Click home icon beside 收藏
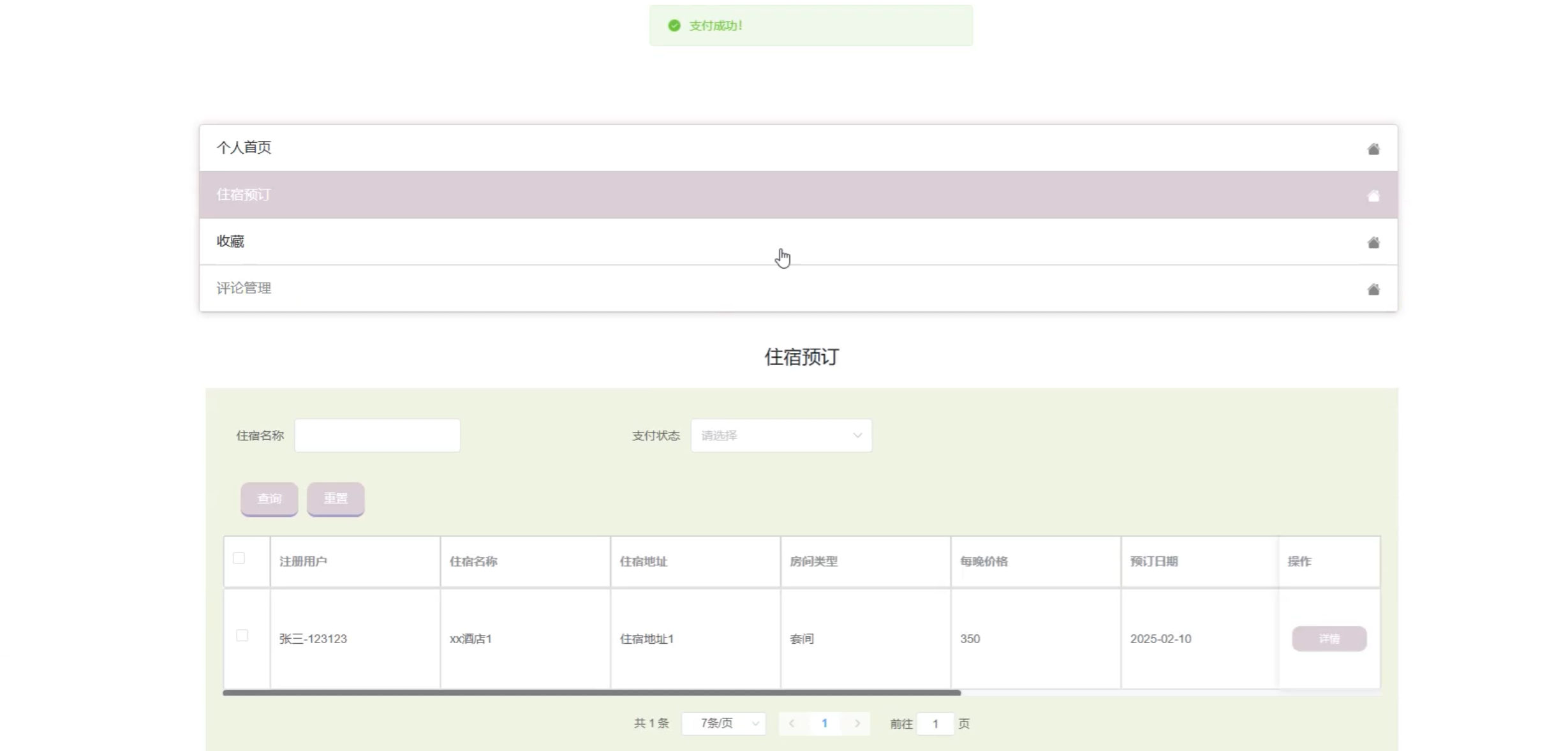Viewport: 1568px width, 751px height. 1373,242
